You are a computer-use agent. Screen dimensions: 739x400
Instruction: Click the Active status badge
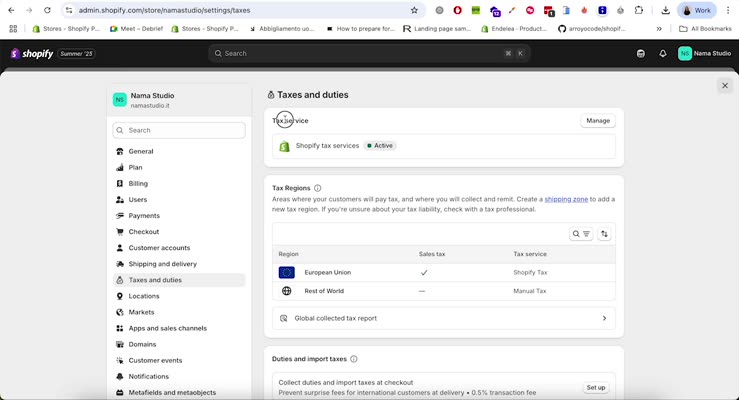click(380, 146)
